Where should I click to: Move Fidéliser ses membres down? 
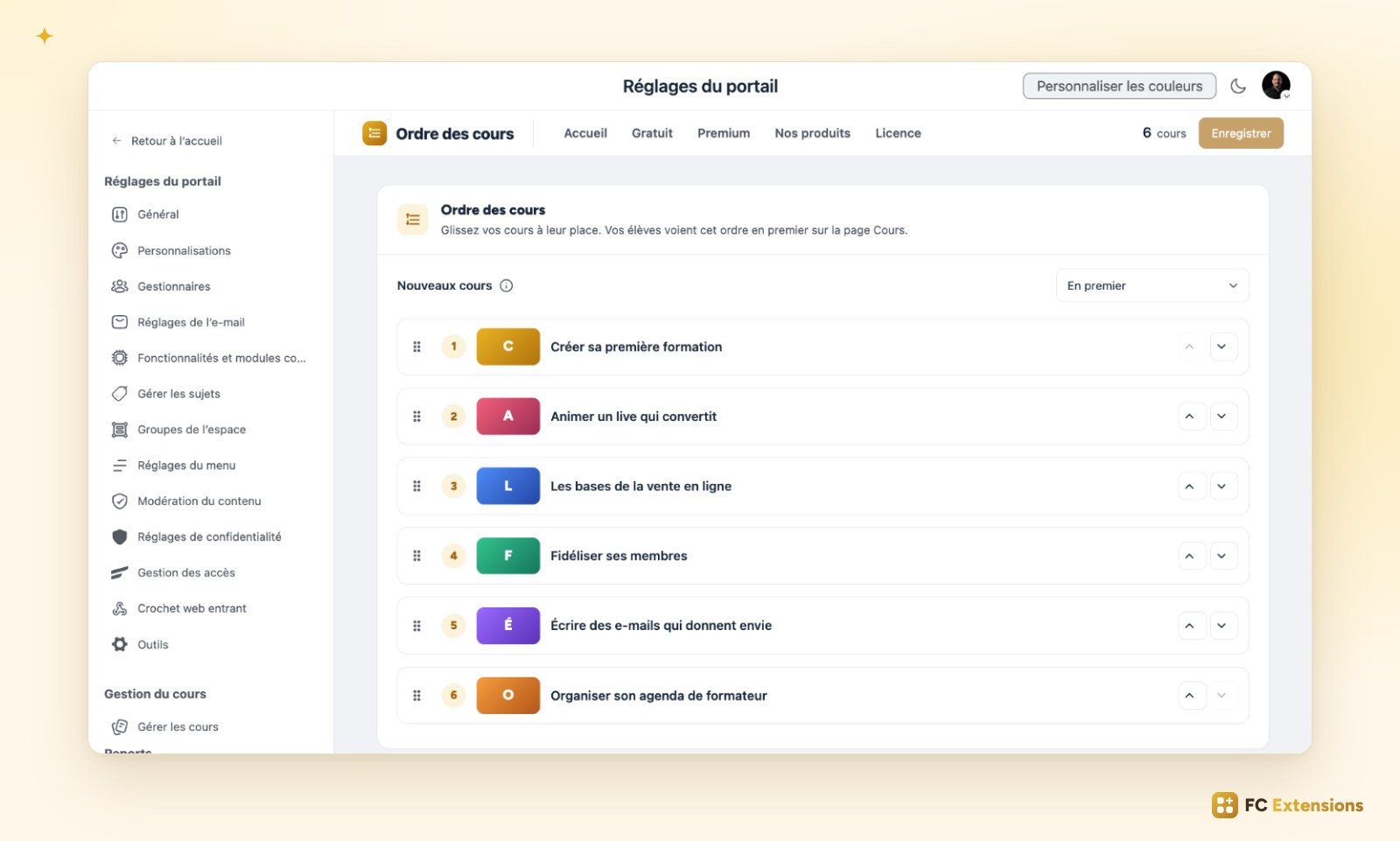point(1221,556)
